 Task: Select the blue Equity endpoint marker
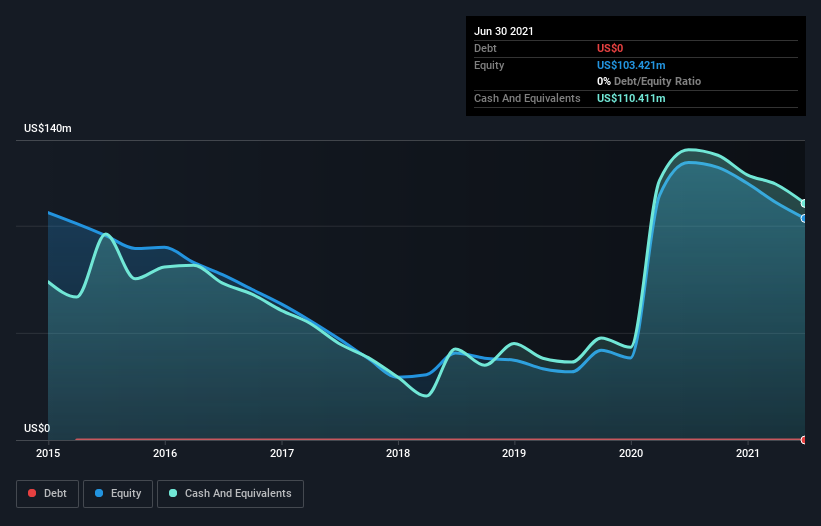click(x=804, y=218)
